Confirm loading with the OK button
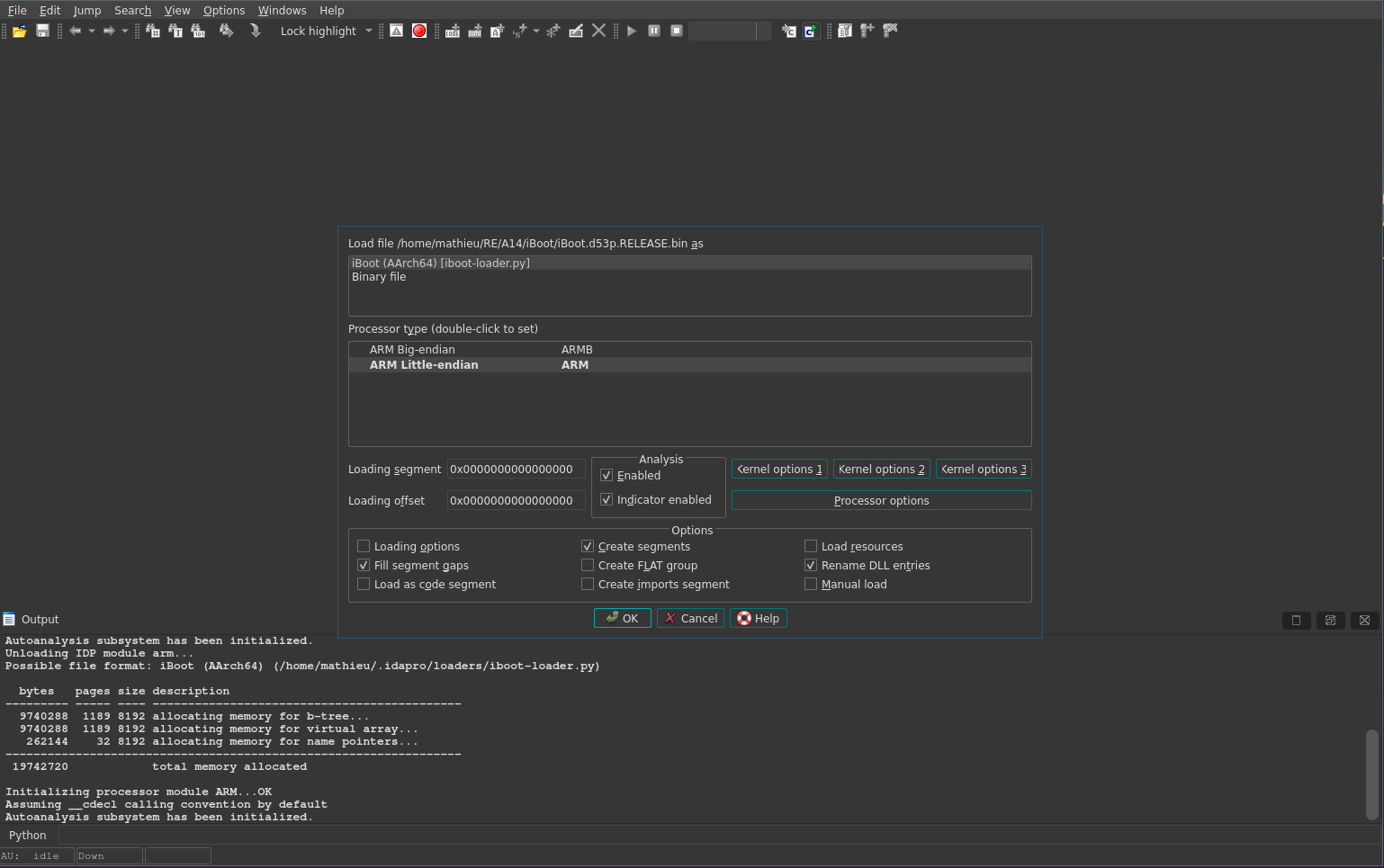The height and width of the screenshot is (868, 1384). pos(622,618)
